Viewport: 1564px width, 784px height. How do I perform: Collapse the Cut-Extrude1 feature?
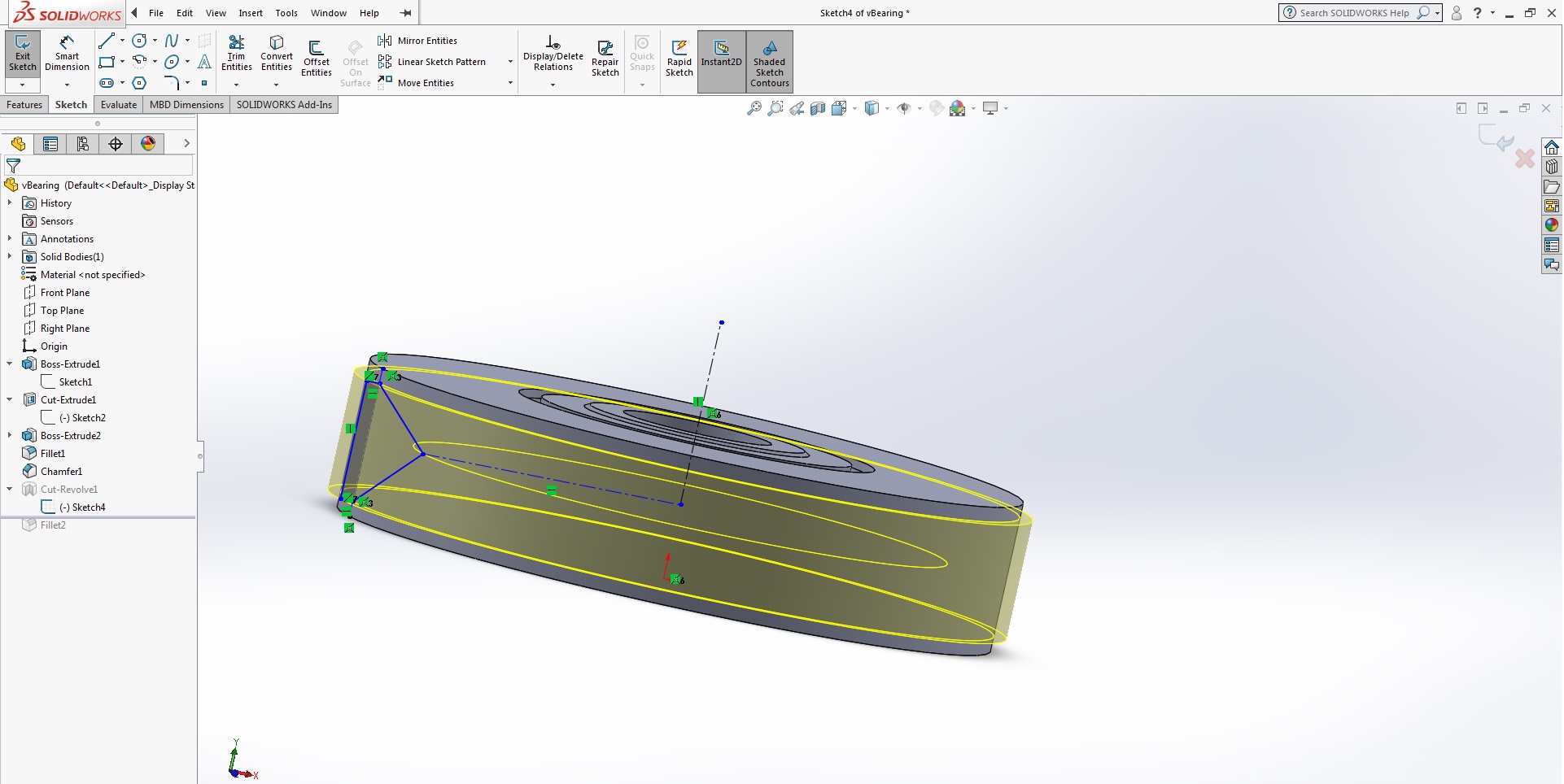click(x=10, y=399)
